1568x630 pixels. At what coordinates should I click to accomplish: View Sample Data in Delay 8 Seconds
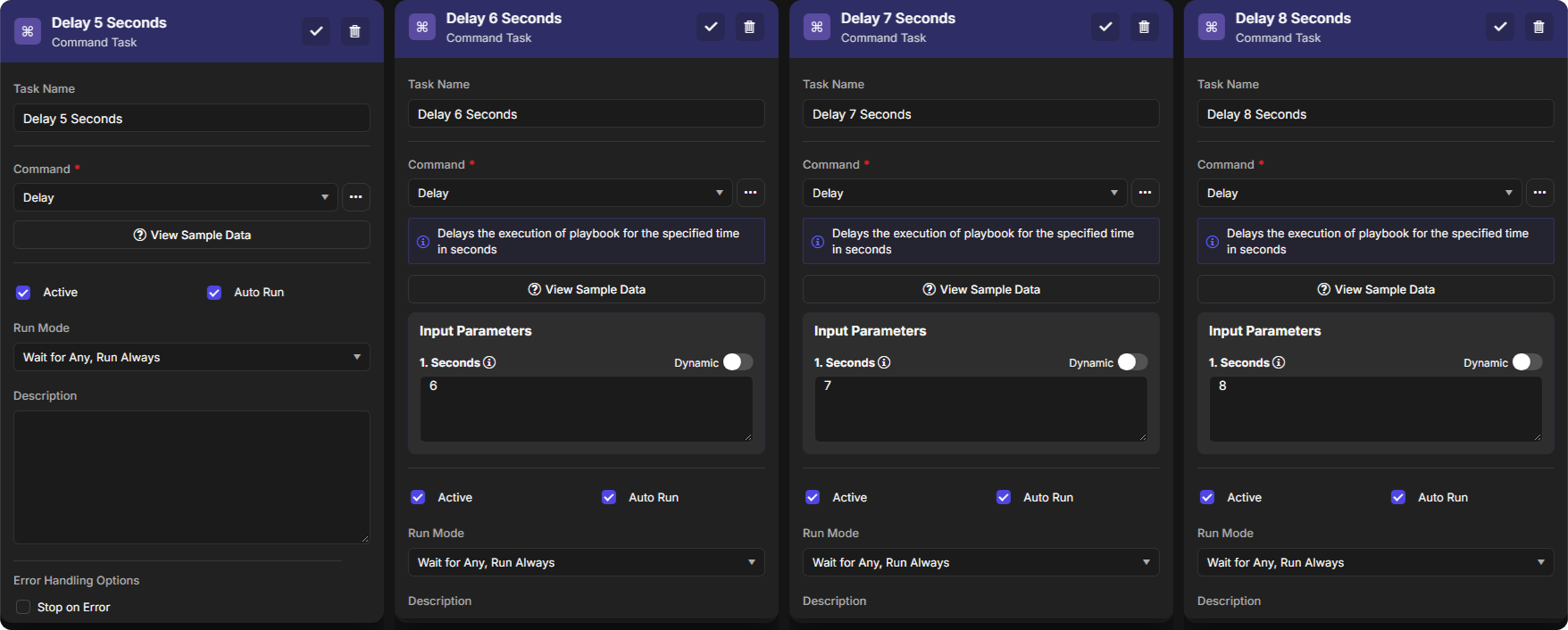pyautogui.click(x=1376, y=289)
